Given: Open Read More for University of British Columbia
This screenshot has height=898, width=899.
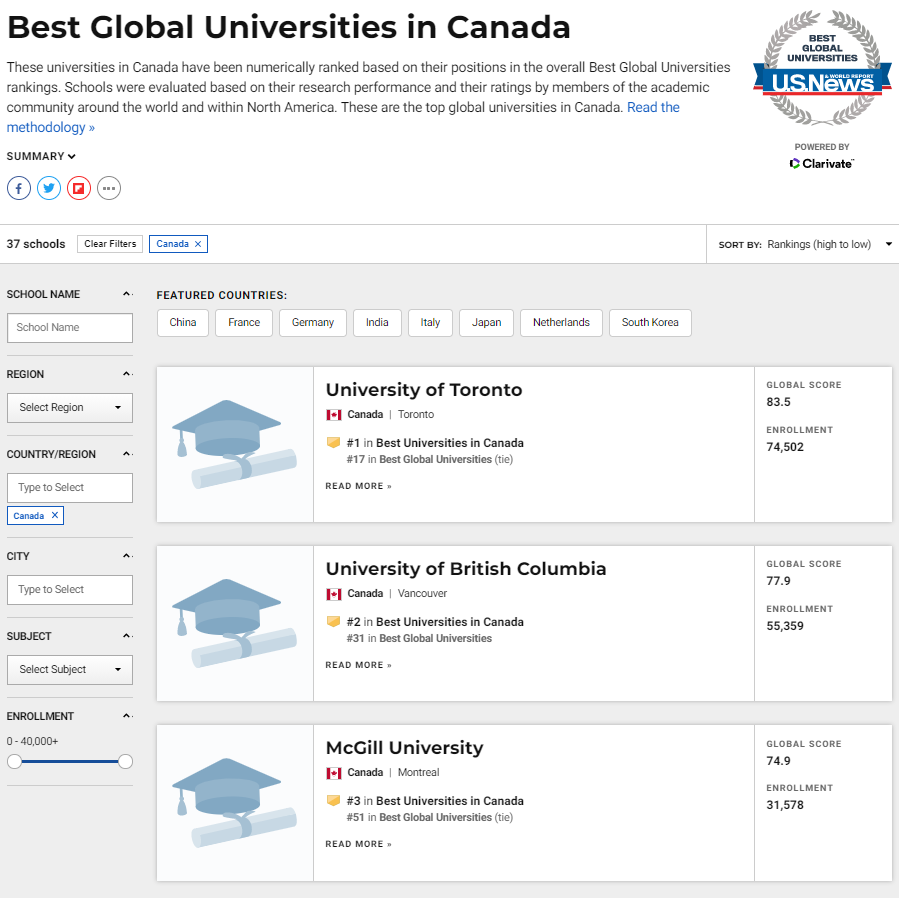Looking at the screenshot, I should coord(358,665).
